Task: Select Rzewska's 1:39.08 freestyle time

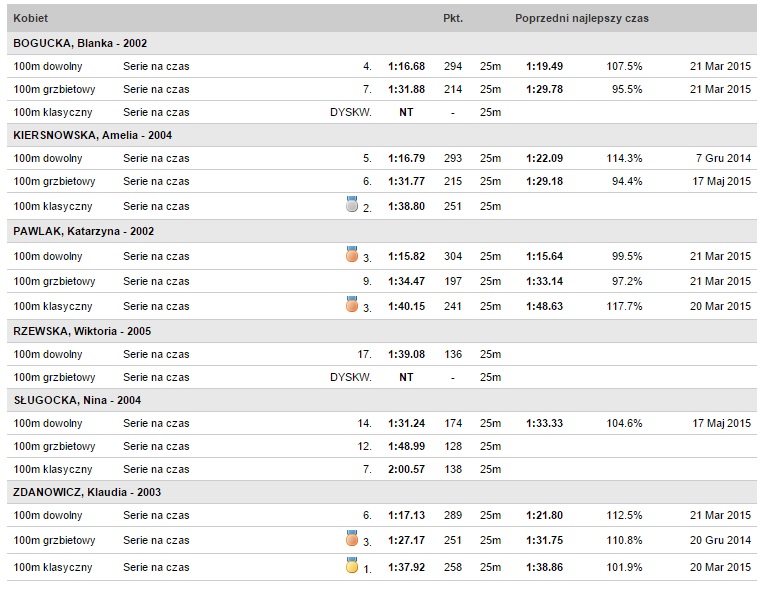Action: (x=406, y=354)
